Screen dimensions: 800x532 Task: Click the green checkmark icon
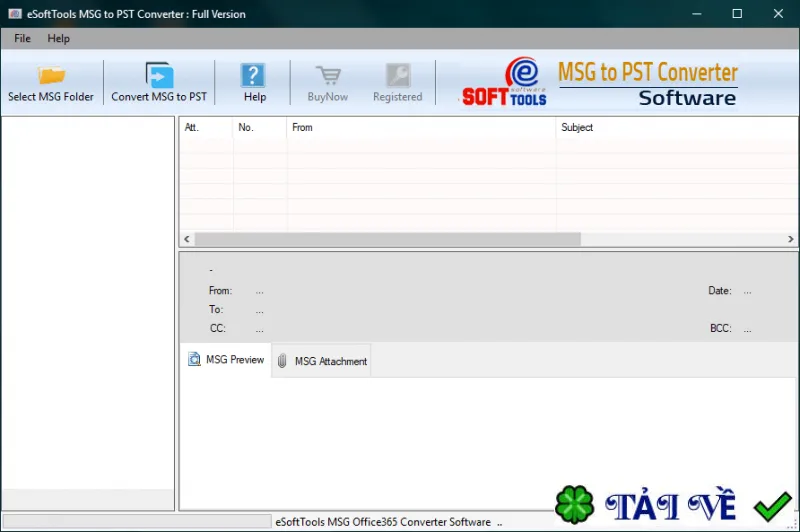click(x=772, y=506)
